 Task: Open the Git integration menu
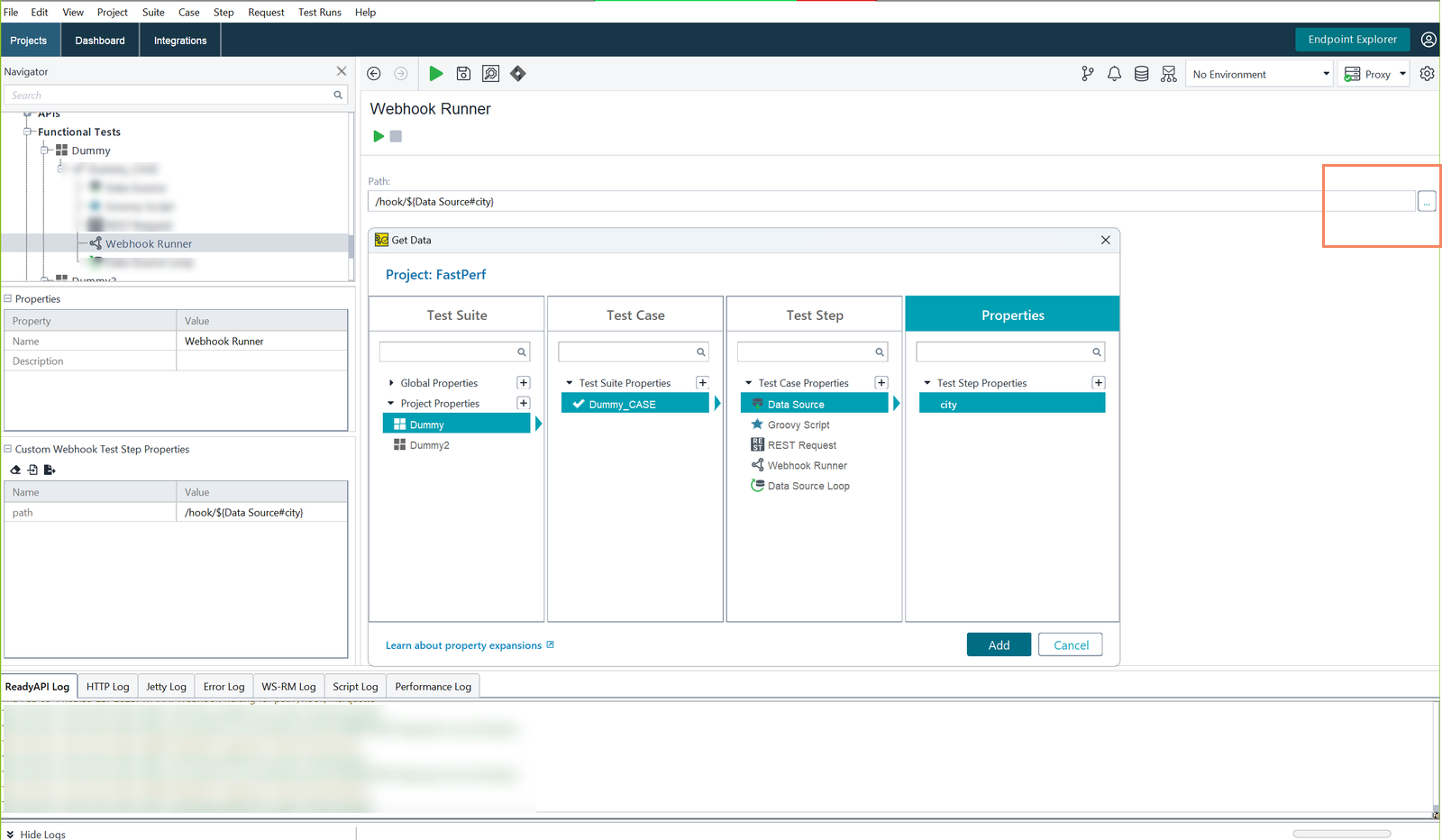(x=1088, y=73)
